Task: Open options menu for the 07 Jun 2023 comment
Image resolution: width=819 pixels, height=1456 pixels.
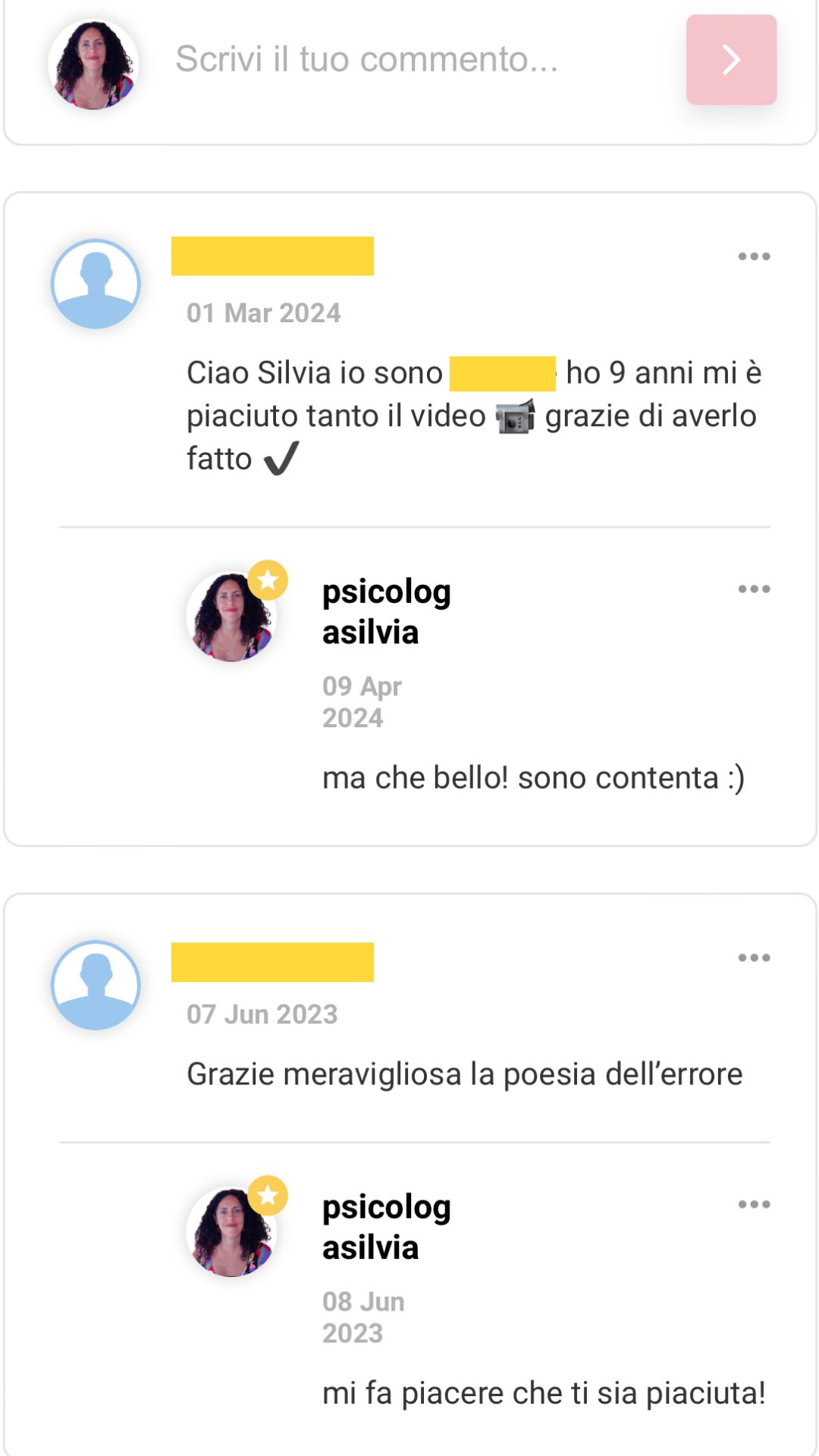Action: click(754, 958)
